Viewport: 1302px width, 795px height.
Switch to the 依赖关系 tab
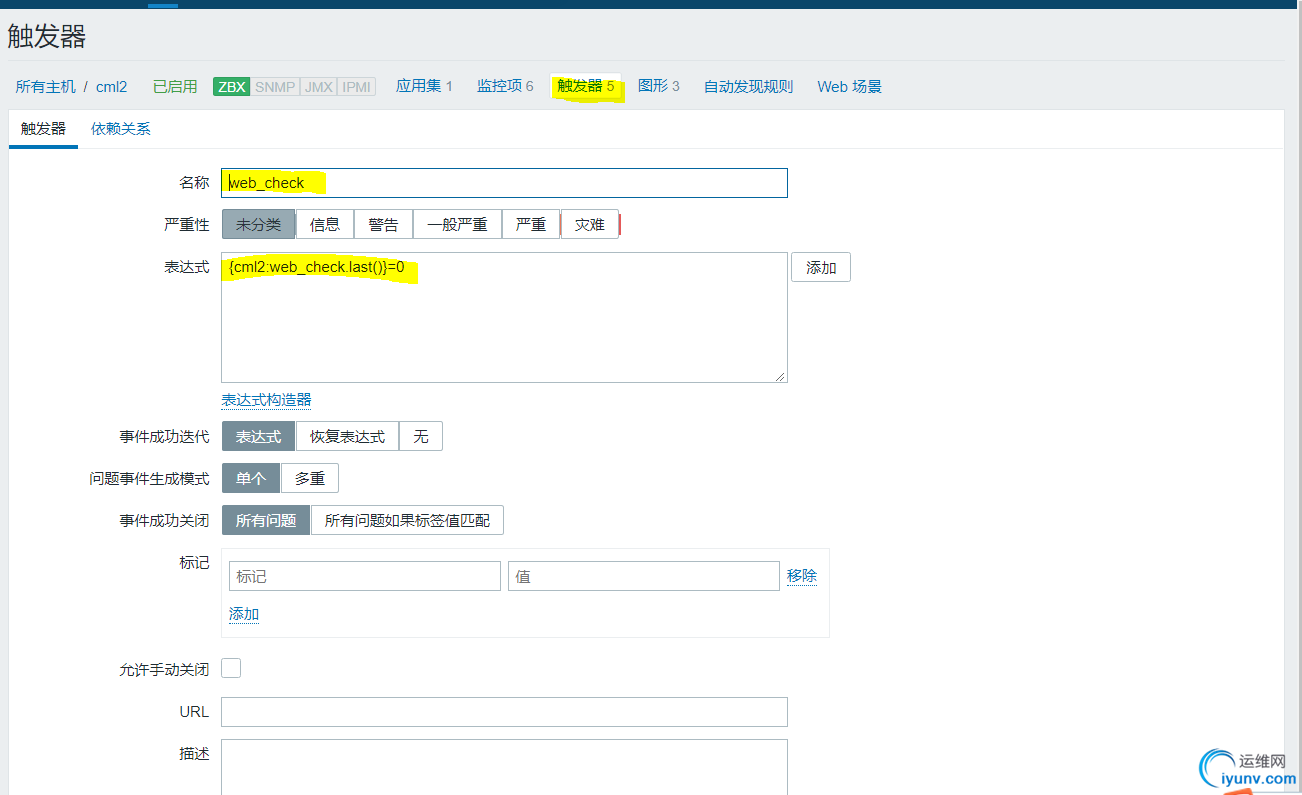121,129
